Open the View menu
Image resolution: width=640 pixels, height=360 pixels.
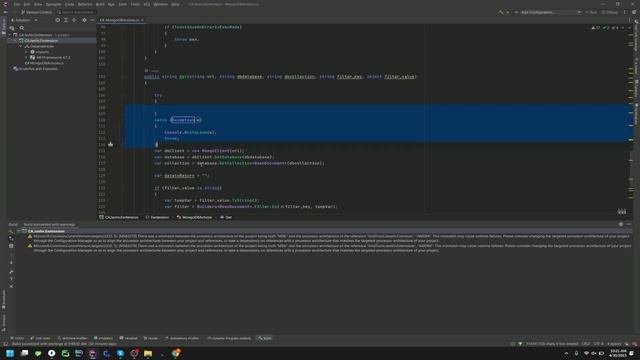click(38, 4)
